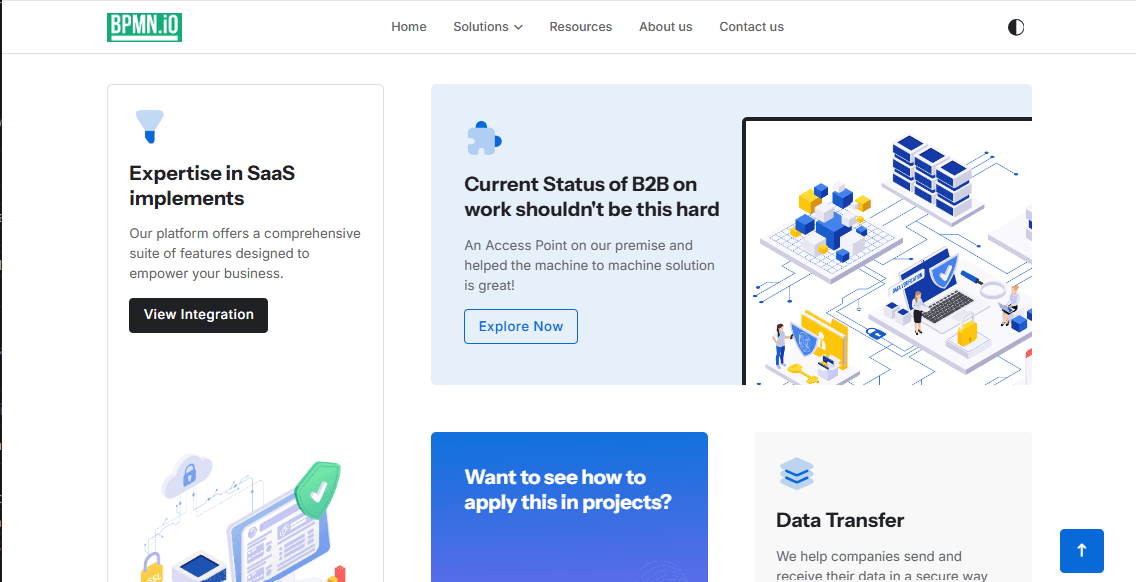Click the View Integration button
1136x582 pixels.
(x=198, y=315)
